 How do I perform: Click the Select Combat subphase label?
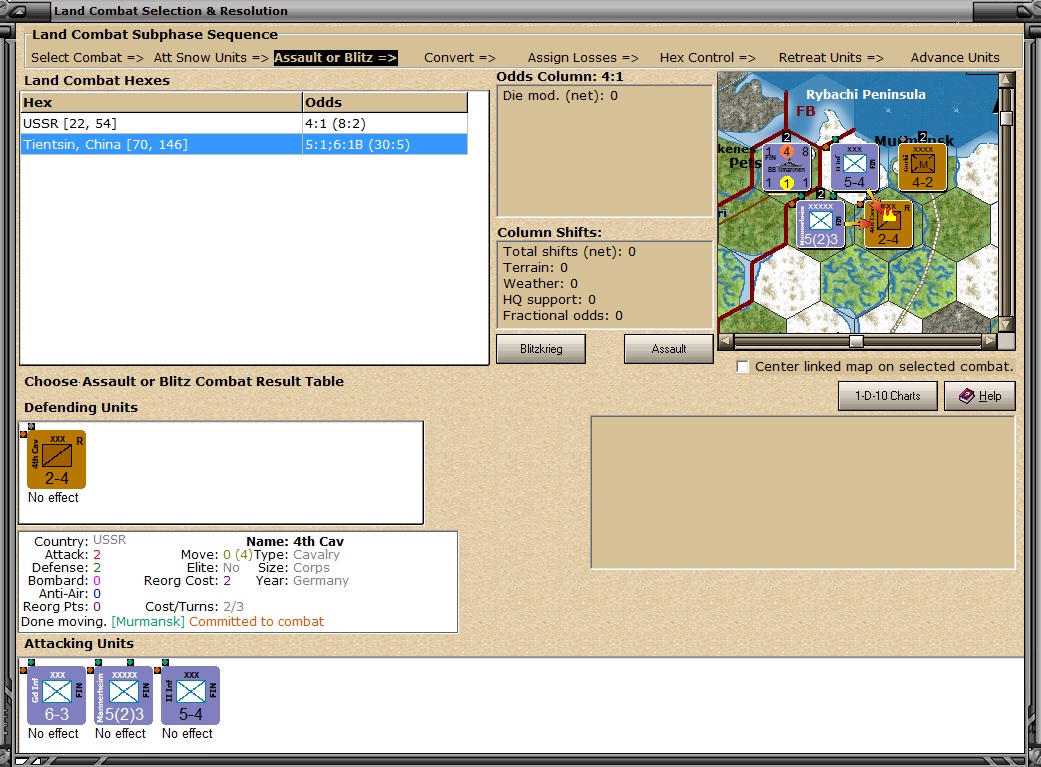coord(86,58)
